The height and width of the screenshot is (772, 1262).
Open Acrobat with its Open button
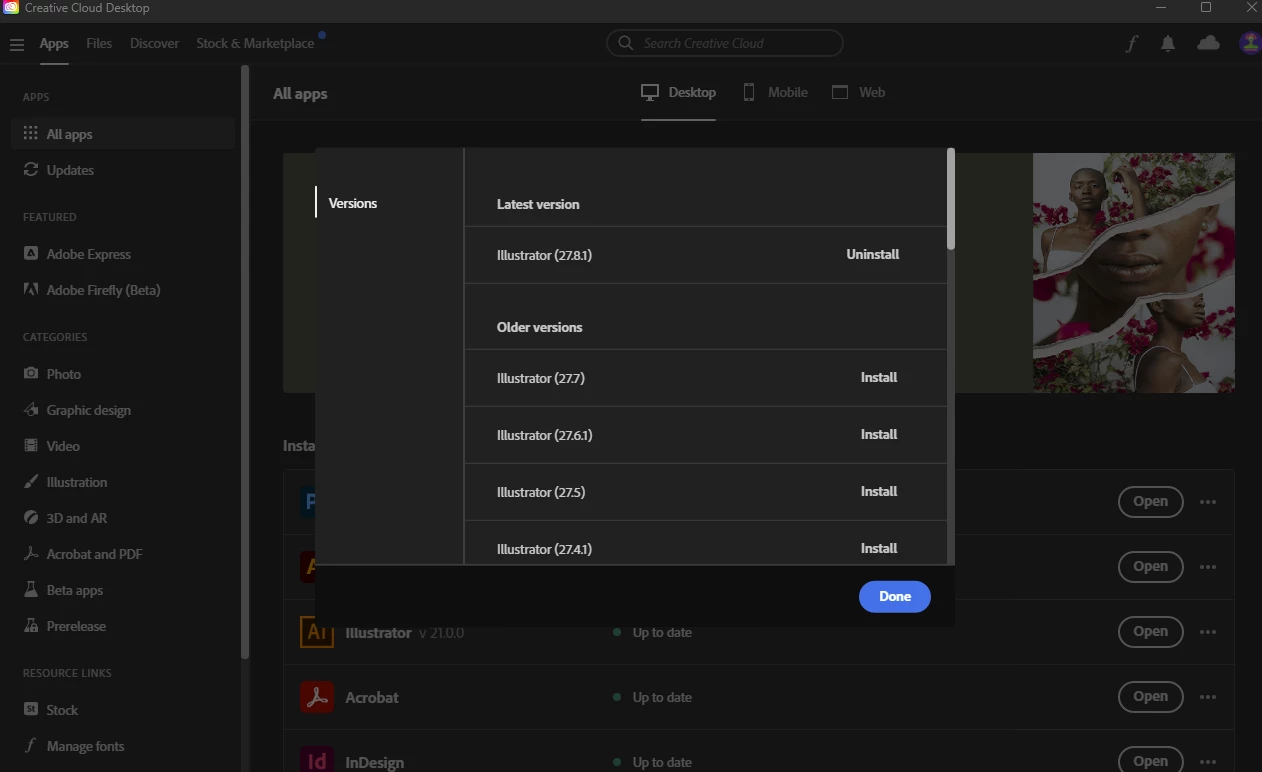[1150, 697]
